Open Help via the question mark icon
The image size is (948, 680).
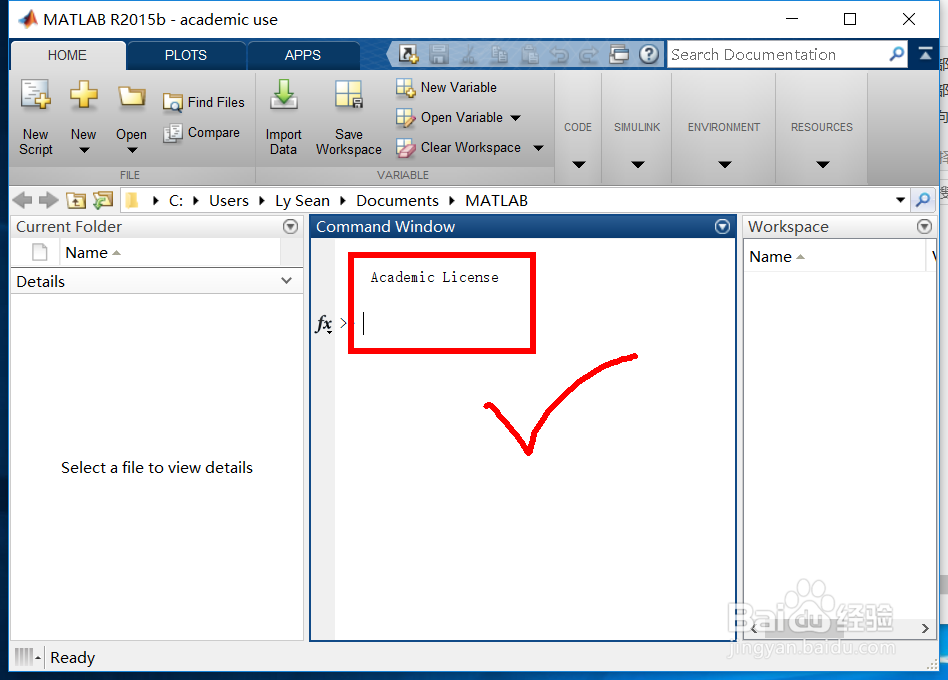649,54
